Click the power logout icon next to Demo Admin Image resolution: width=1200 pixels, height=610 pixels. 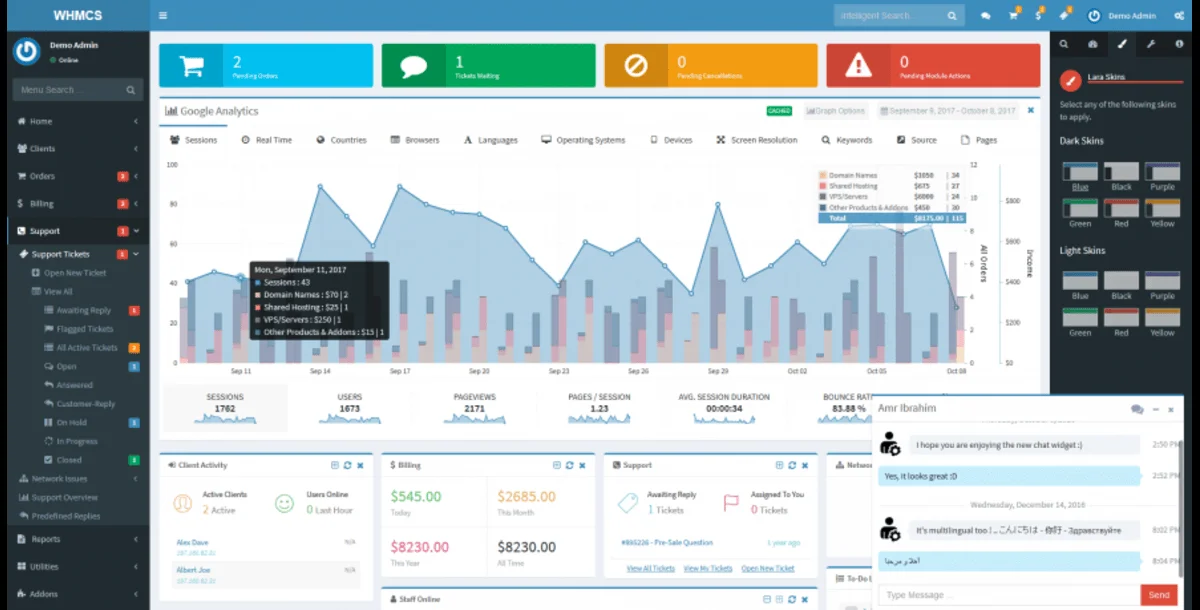tap(1095, 15)
